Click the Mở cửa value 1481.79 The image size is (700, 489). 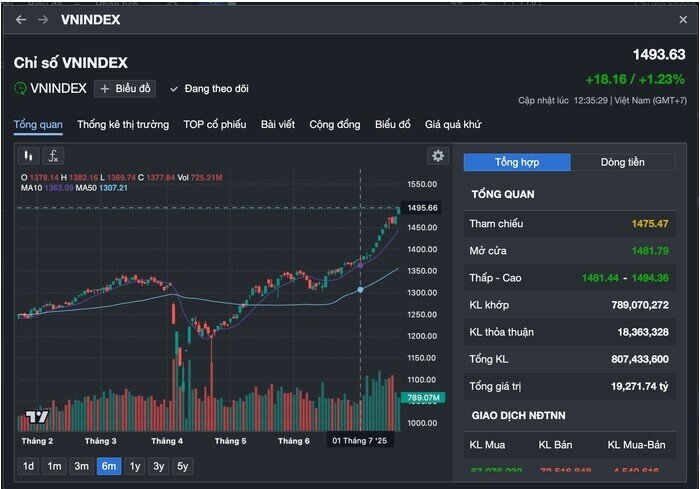650,251
